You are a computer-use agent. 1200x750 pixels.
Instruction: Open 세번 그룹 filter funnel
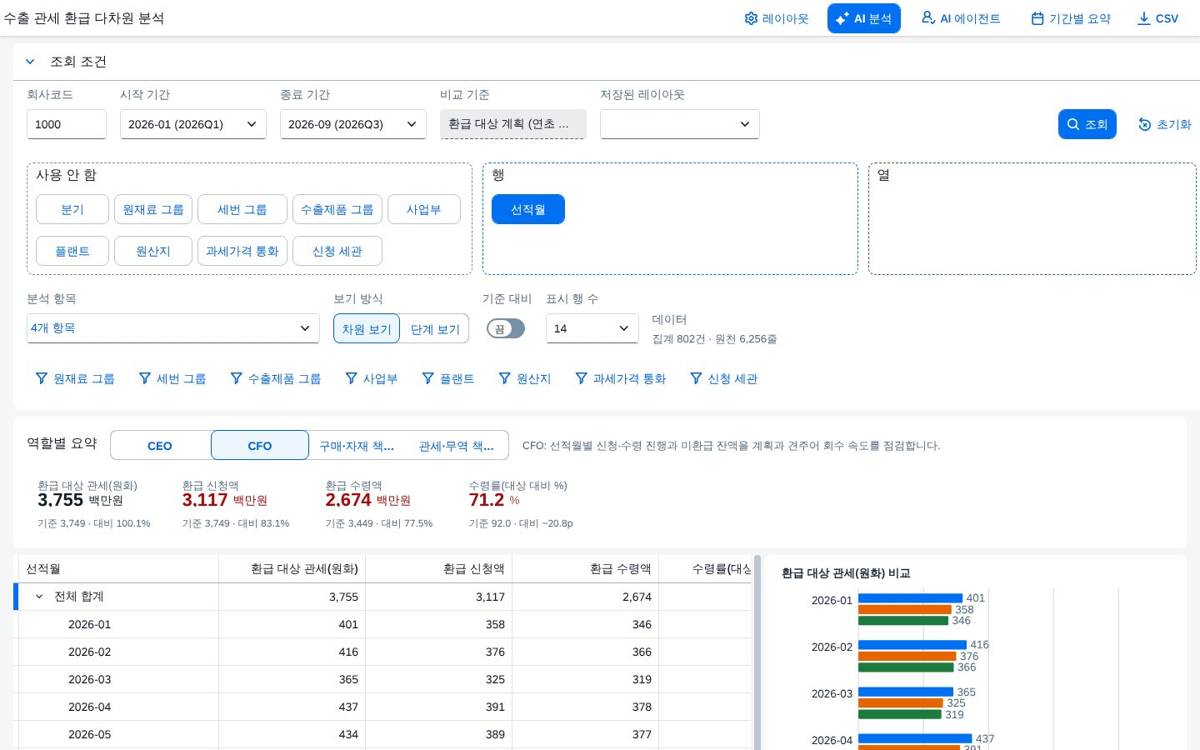[x=172, y=379]
